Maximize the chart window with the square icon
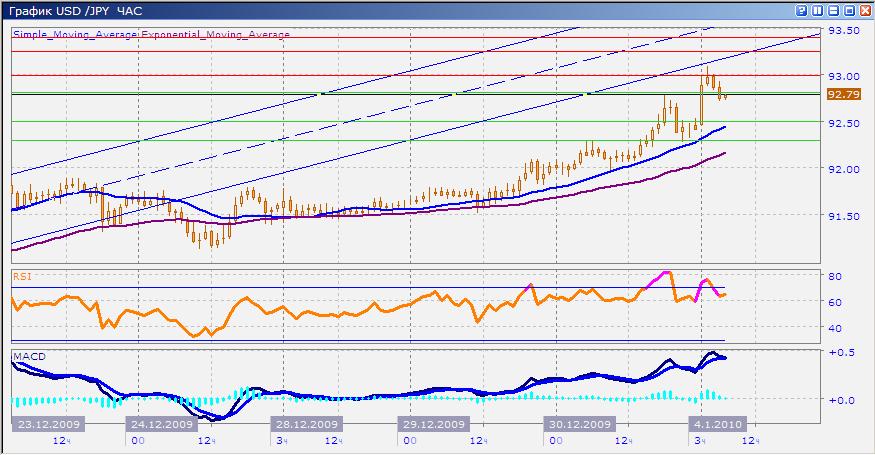 (x=849, y=11)
